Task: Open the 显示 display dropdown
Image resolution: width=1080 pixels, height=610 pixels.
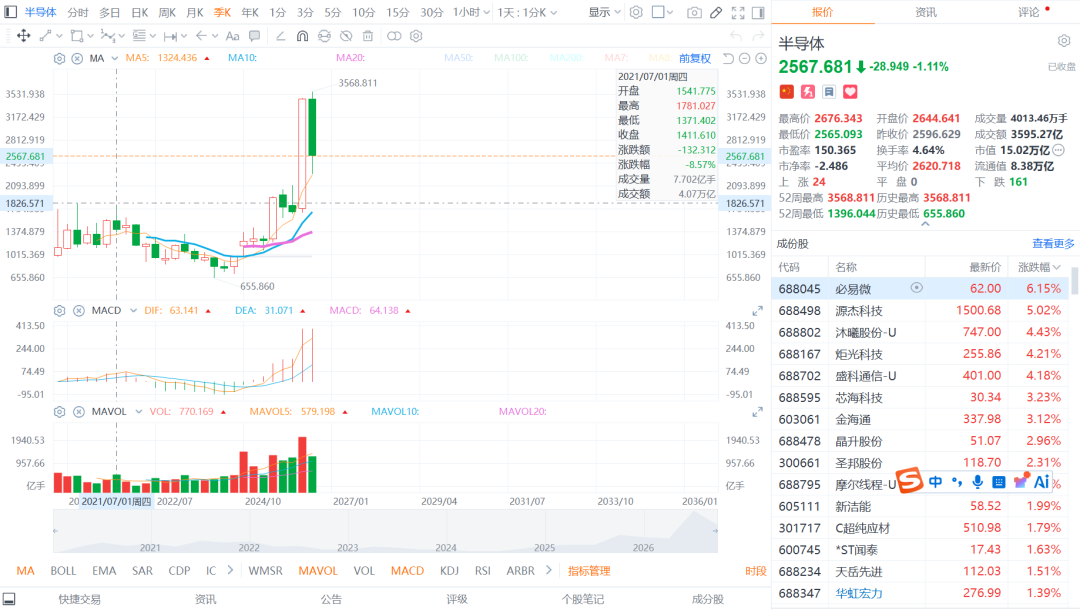Action: click(604, 12)
